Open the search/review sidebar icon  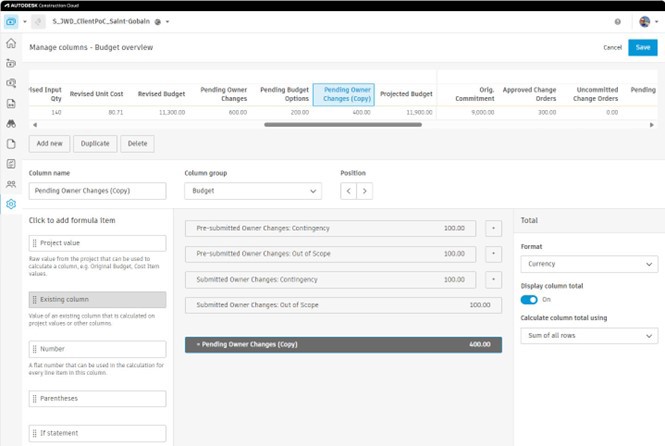click(11, 84)
